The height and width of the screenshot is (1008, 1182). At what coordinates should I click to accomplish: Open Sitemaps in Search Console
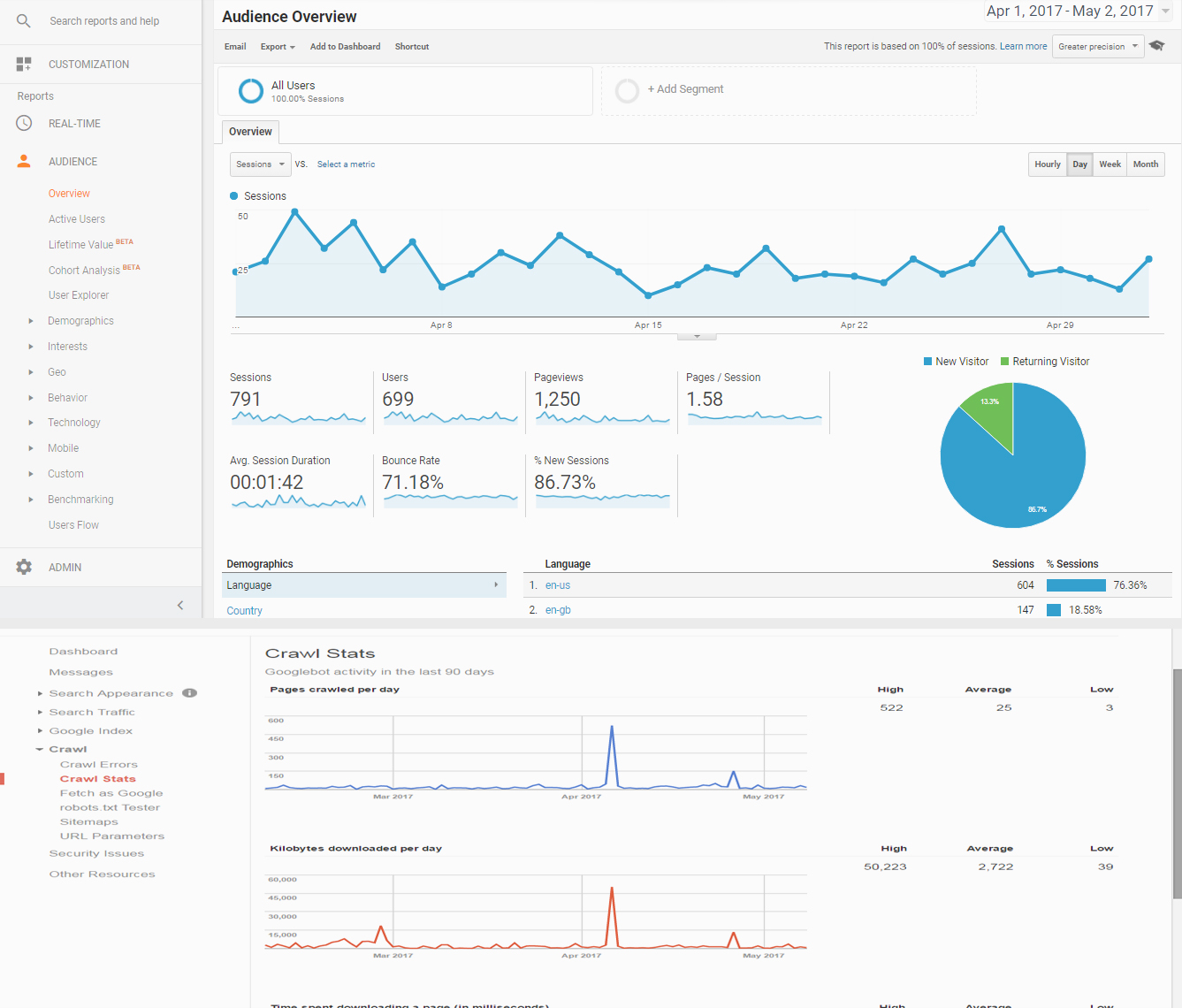[88, 821]
